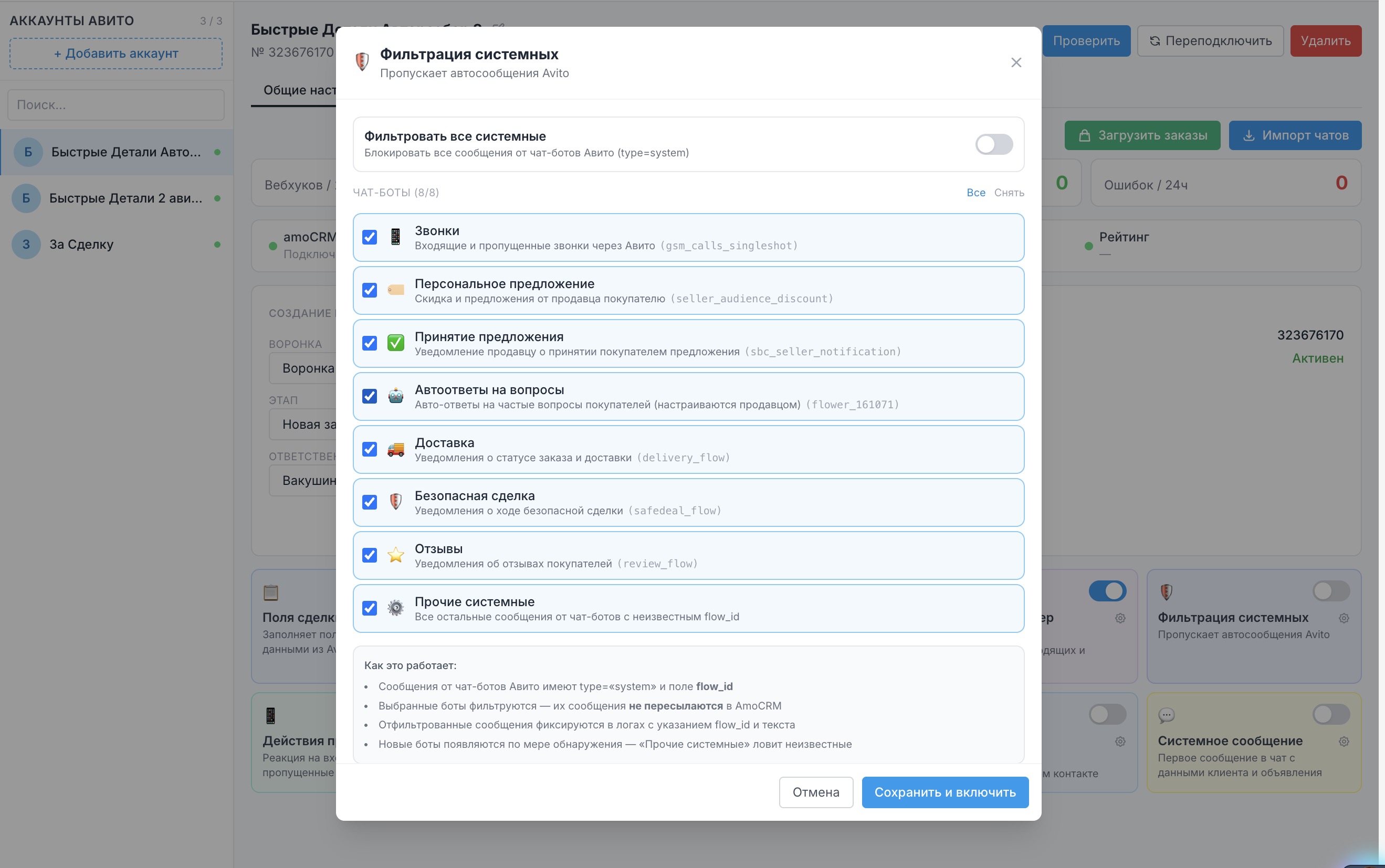Click the account ID 323676170 value
Screen dimensions: 1385x868
pyautogui.click(x=1310, y=335)
